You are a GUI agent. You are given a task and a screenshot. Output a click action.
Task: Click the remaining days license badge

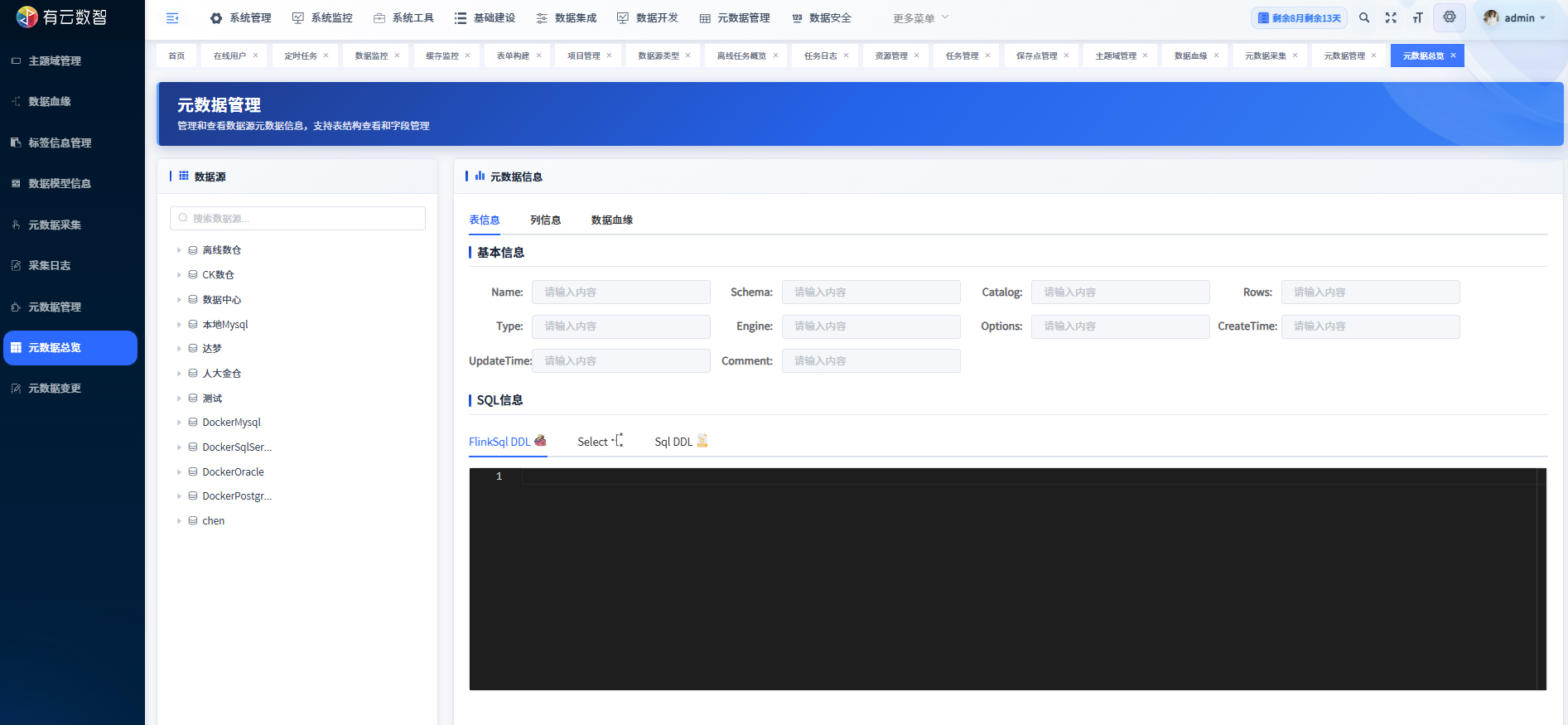pos(1299,18)
